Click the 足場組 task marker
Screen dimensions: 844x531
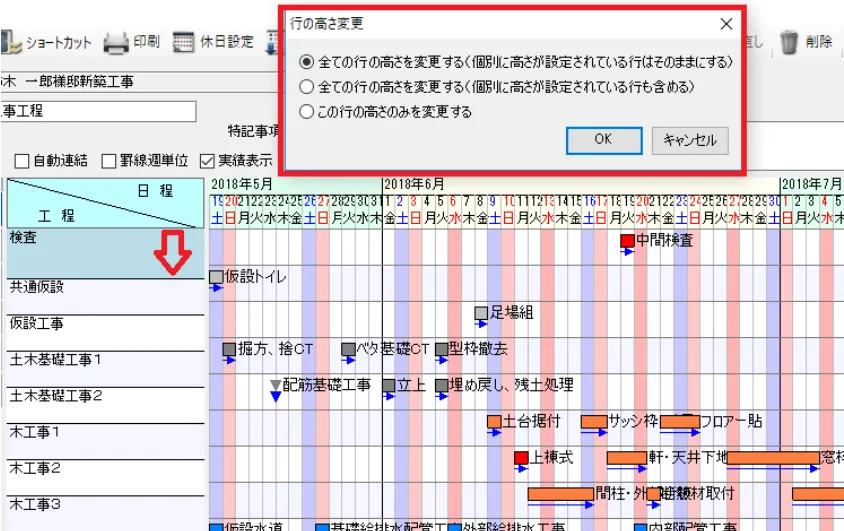481,313
